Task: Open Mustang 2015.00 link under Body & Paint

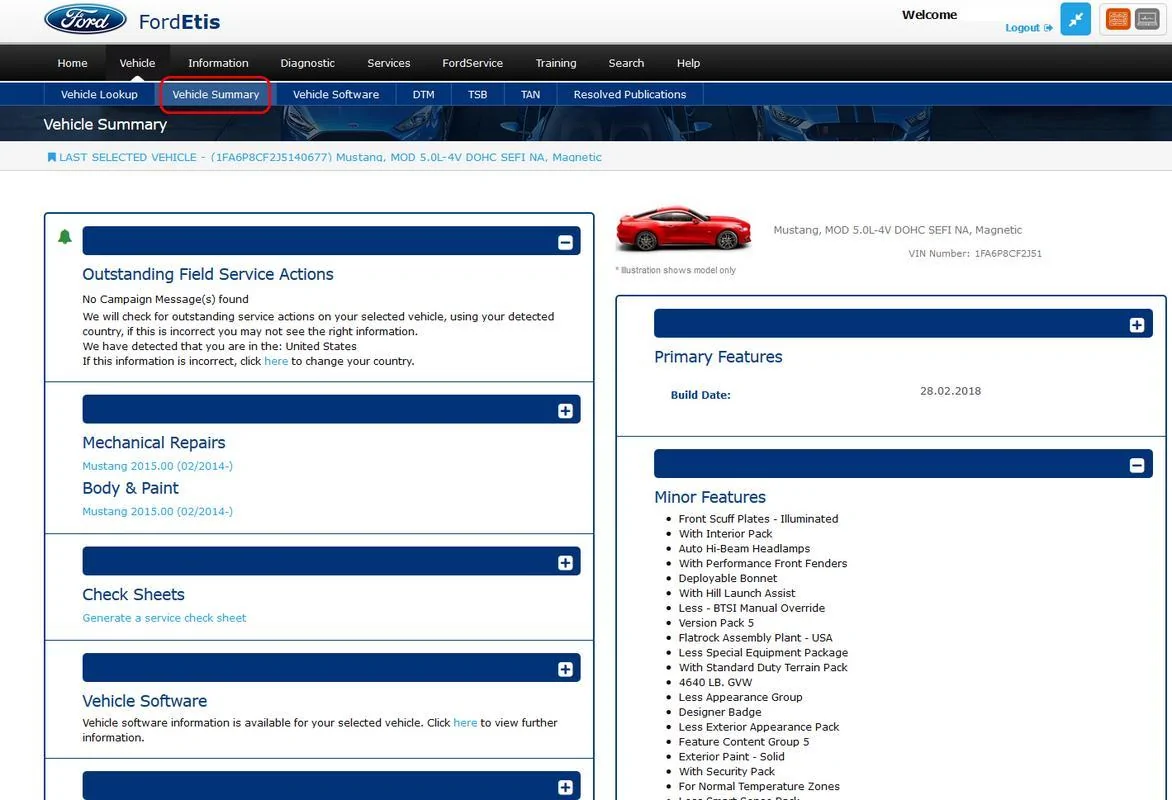Action: (x=157, y=511)
